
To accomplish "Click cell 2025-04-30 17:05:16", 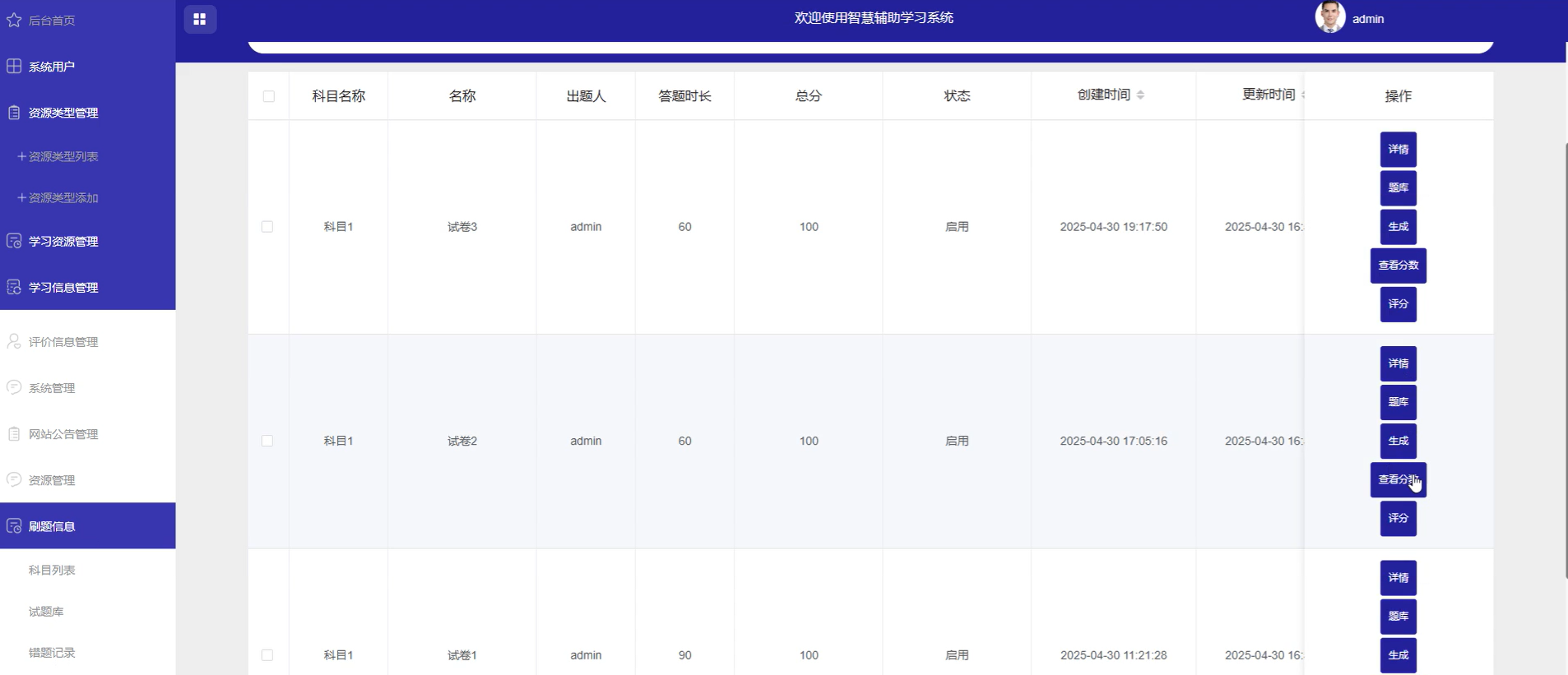I will [x=1113, y=441].
